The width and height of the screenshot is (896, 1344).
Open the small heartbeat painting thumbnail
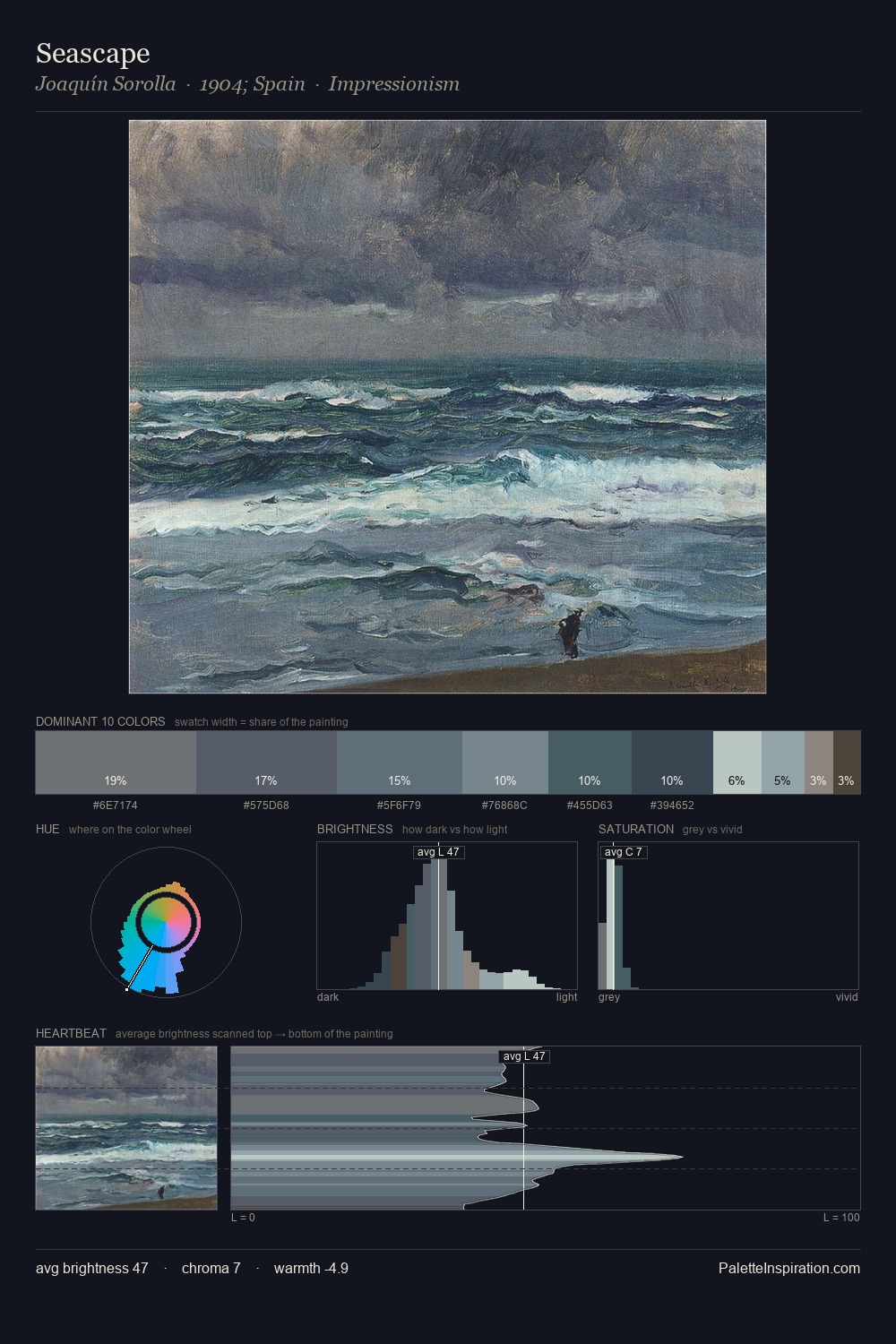click(x=126, y=1128)
